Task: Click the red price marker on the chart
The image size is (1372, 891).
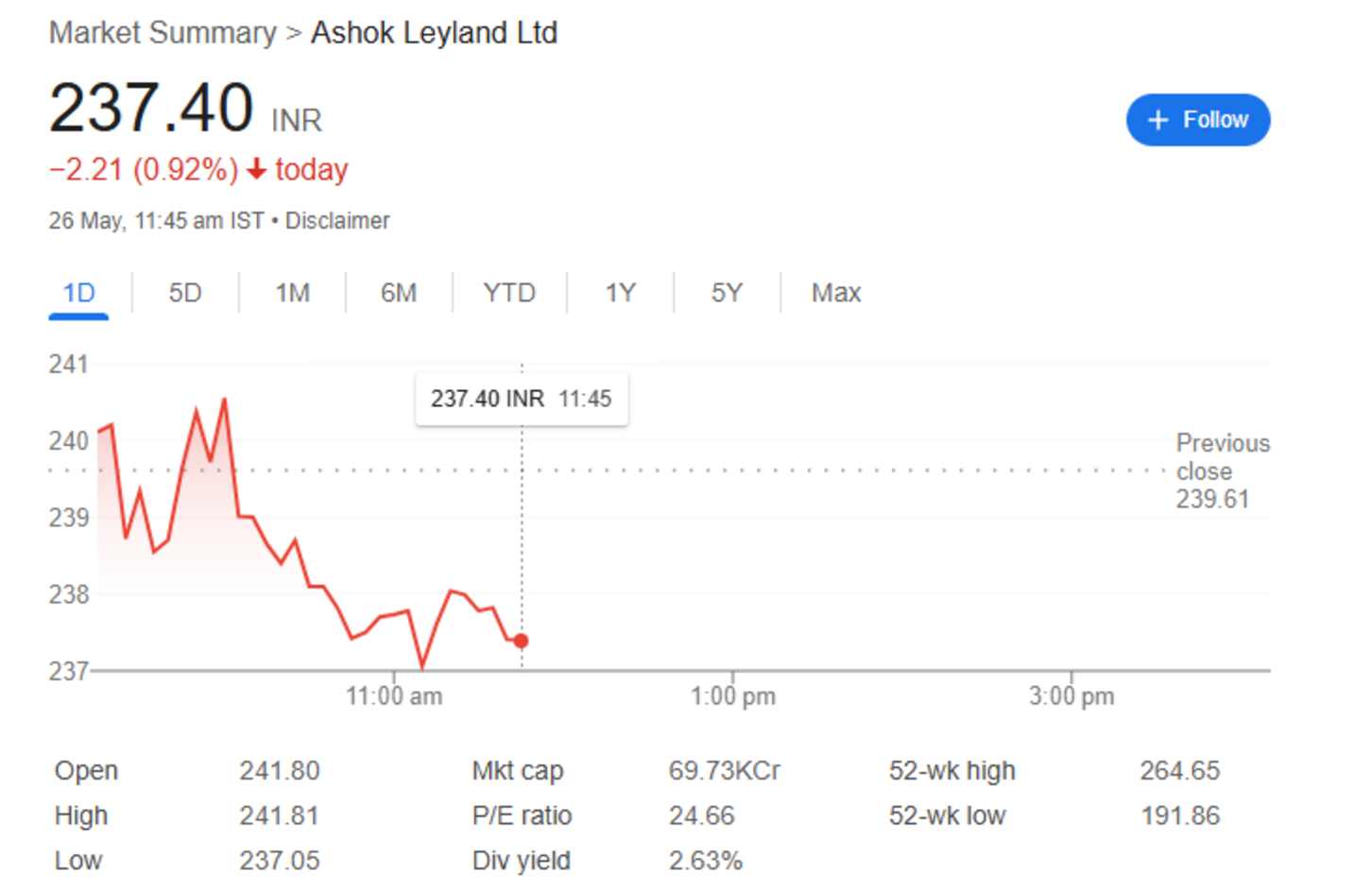Action: point(521,641)
